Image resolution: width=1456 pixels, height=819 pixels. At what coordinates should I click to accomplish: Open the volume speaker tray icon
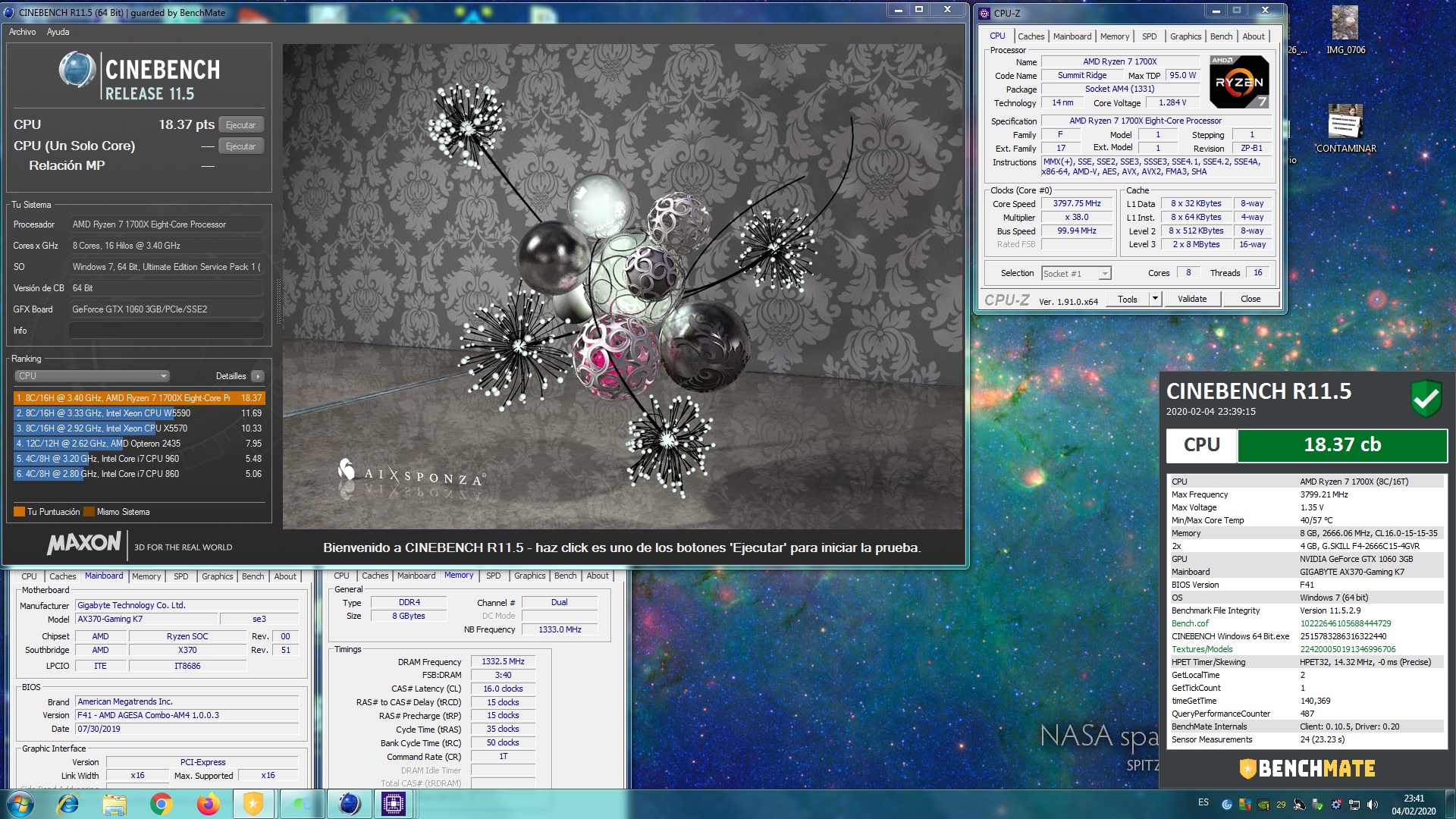(1373, 805)
